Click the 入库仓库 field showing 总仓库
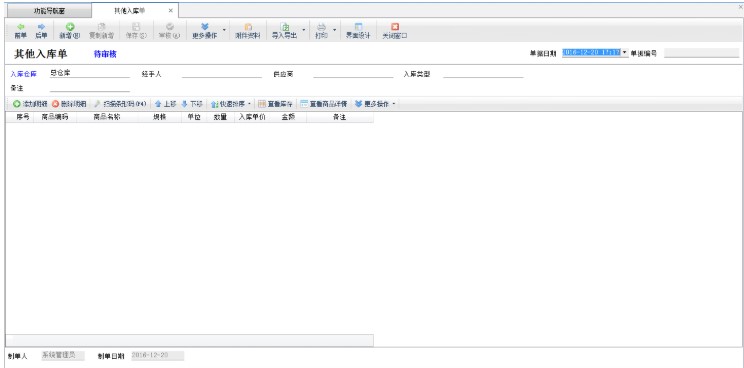744x368 pixels. pyautogui.click(x=90, y=74)
